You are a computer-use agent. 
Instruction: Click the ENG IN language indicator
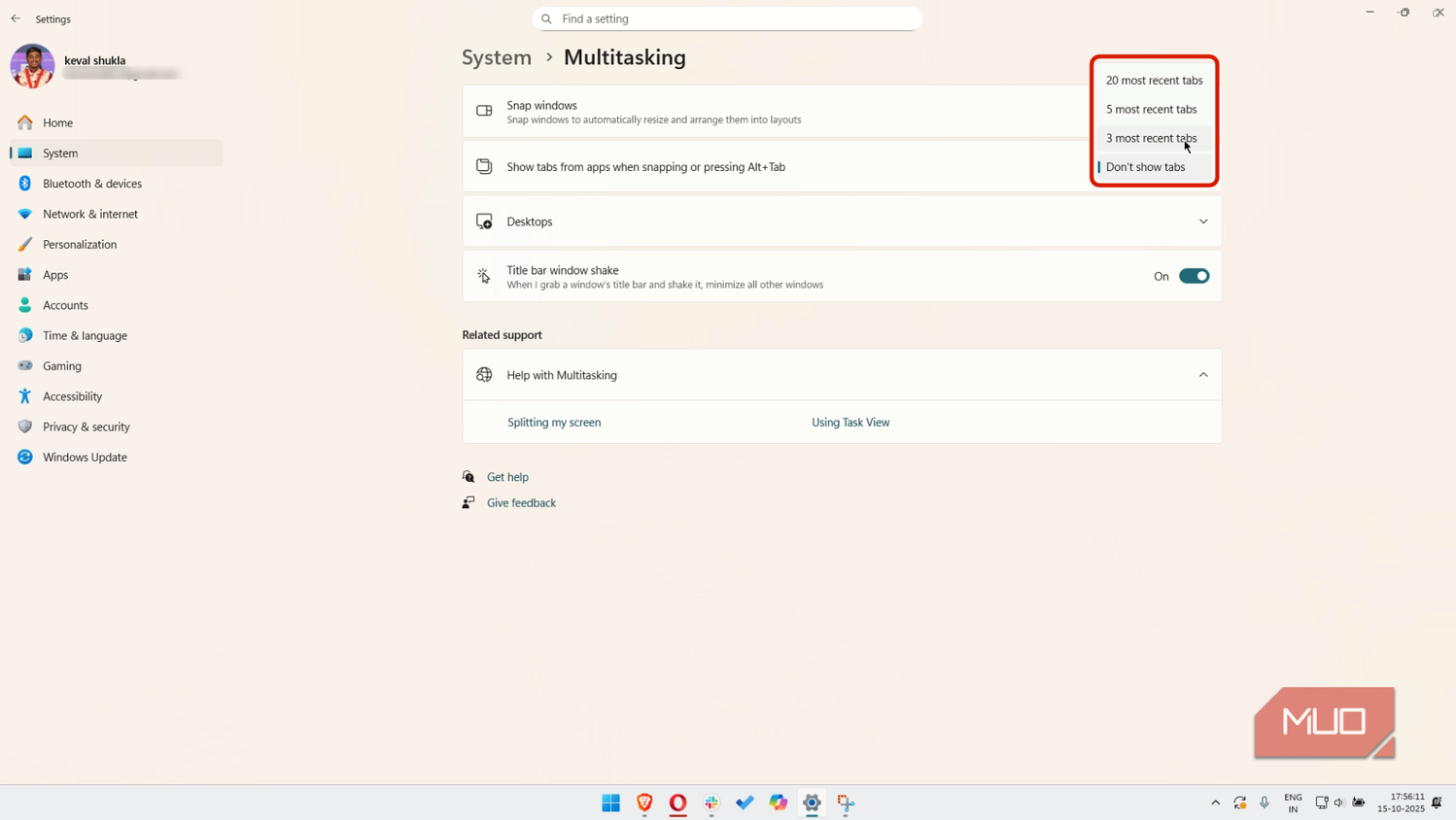(1293, 803)
